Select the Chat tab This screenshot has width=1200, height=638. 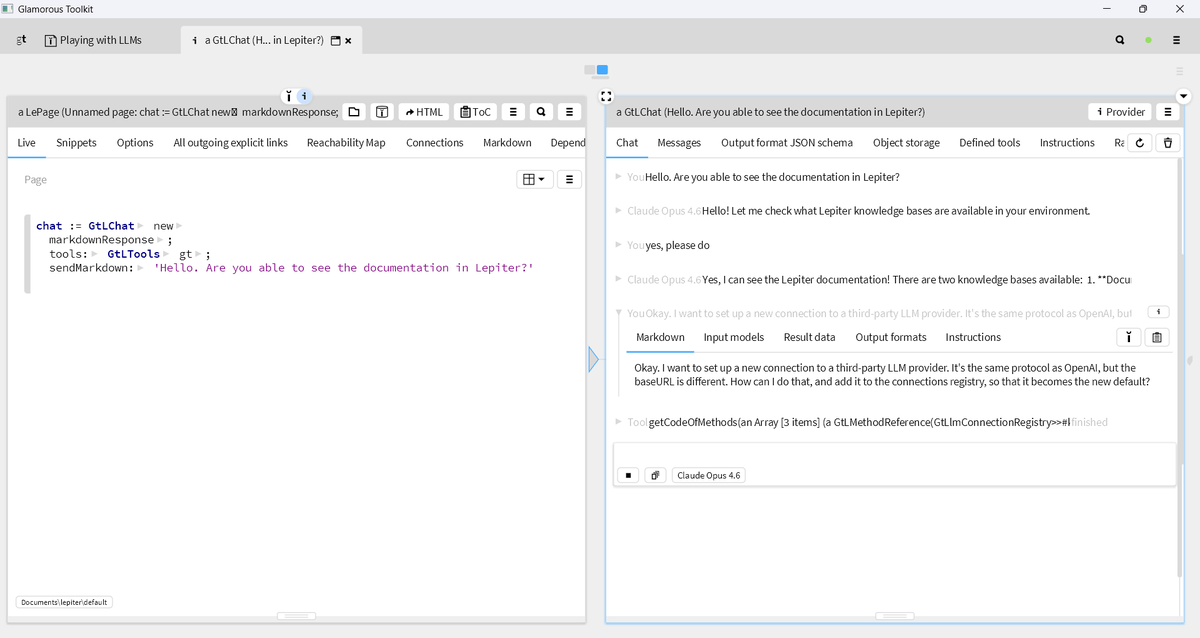click(627, 143)
